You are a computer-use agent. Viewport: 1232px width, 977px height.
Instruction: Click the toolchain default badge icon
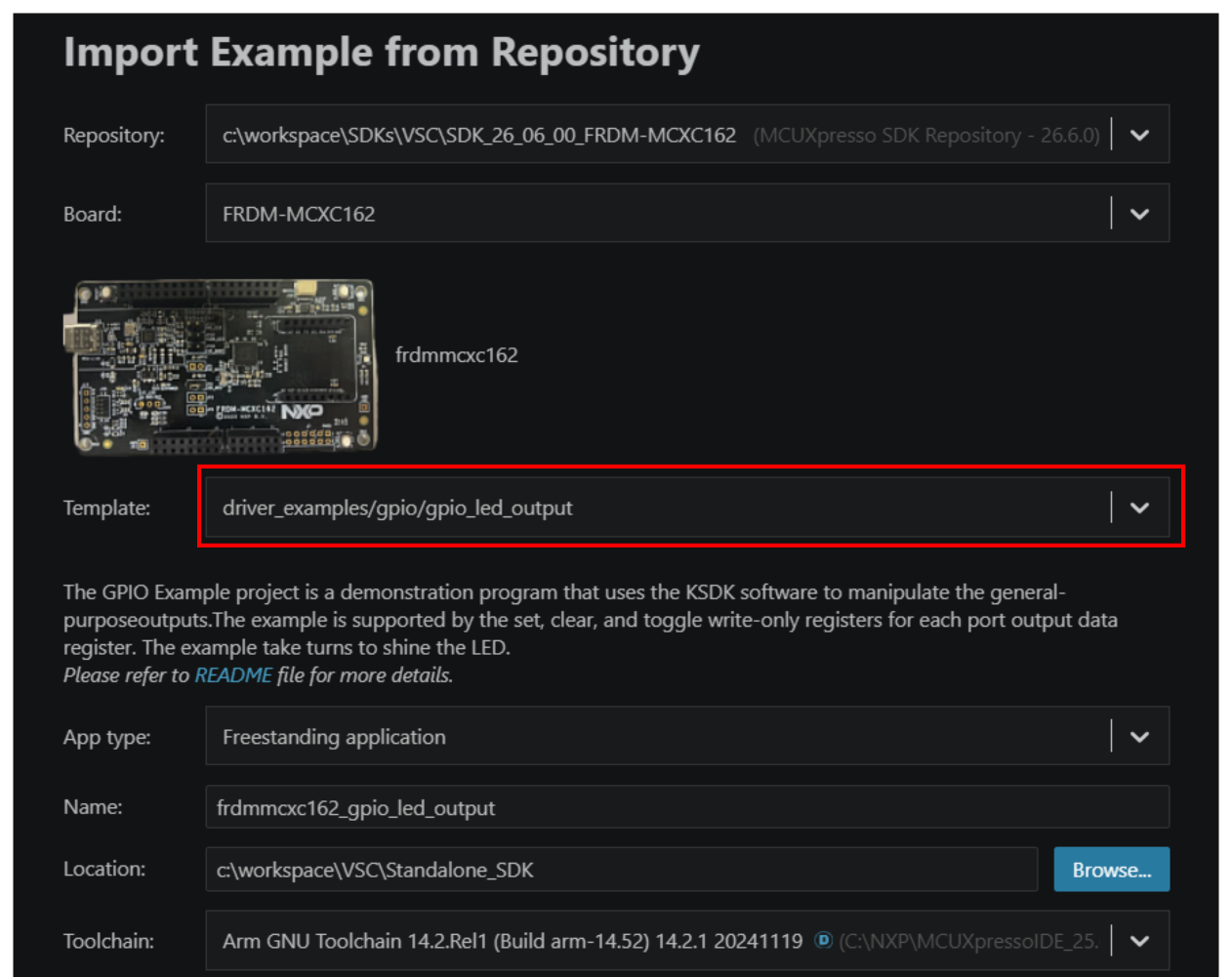823,940
